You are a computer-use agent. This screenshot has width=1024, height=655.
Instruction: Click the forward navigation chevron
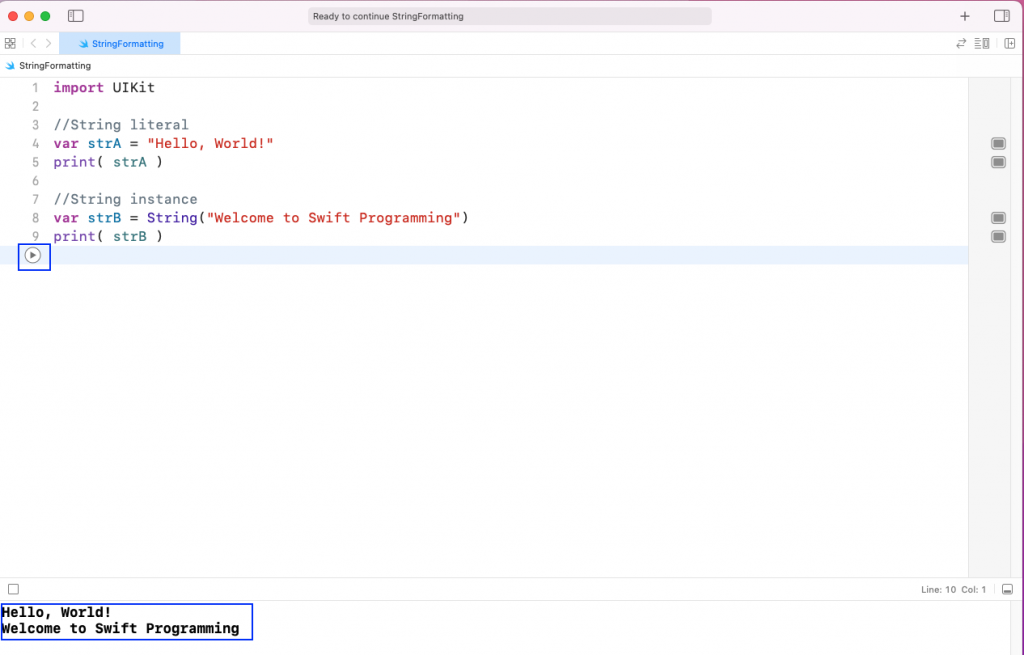[47, 43]
